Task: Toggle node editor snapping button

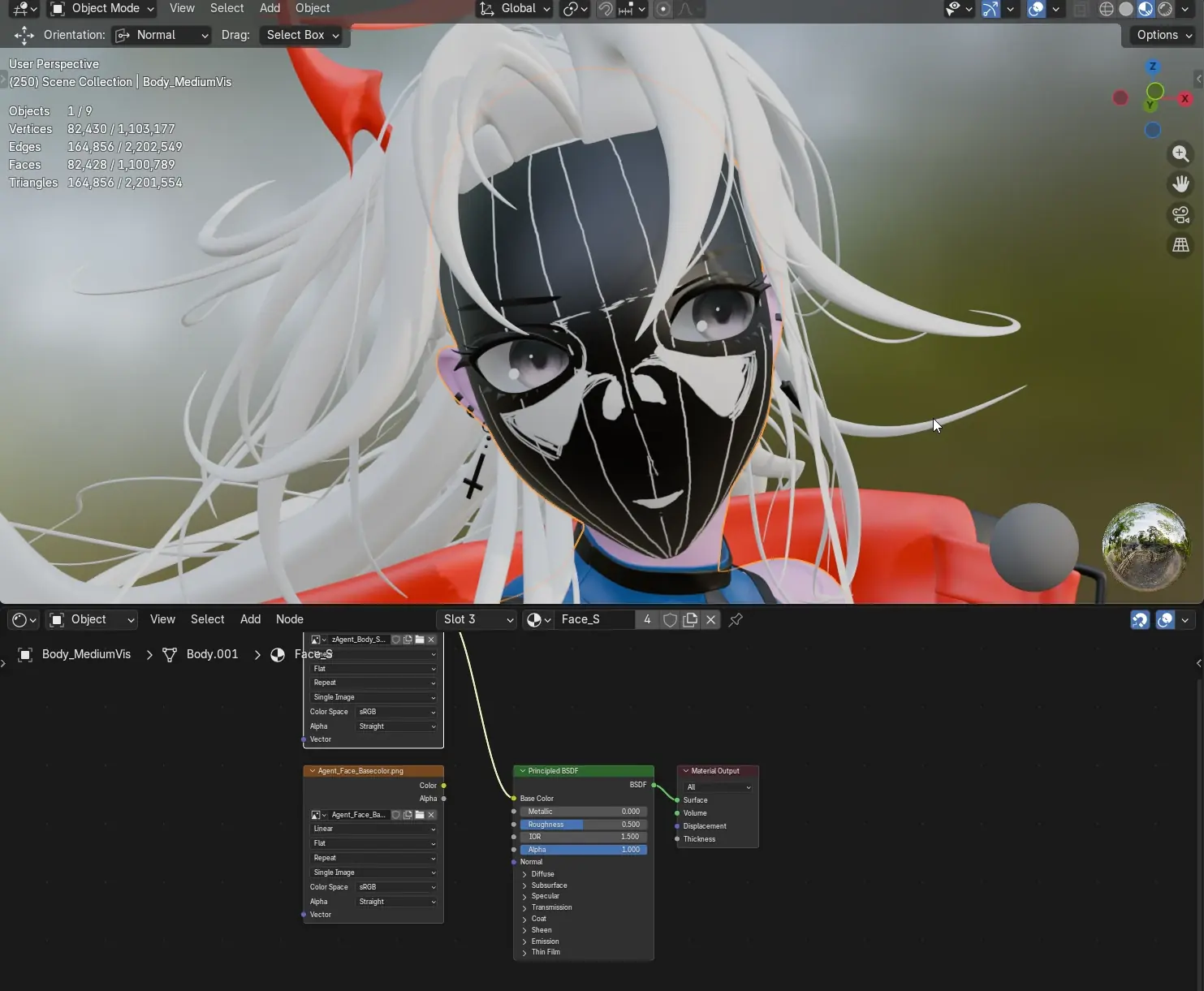Action: pos(1140,619)
